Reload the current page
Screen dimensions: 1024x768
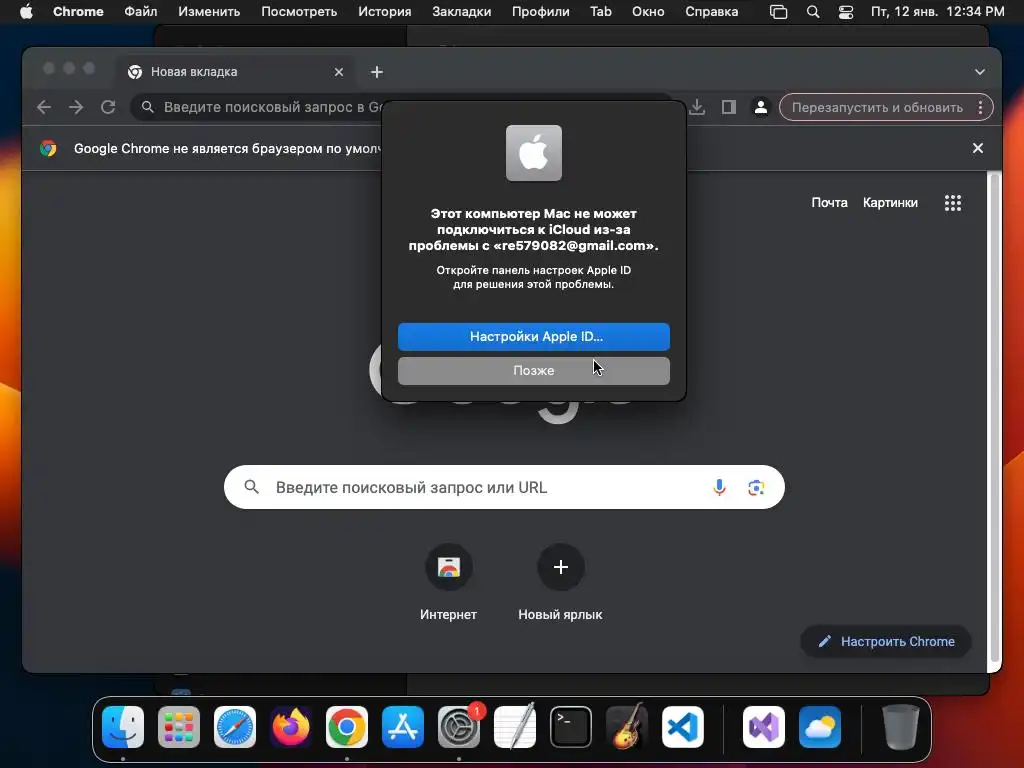click(x=108, y=107)
